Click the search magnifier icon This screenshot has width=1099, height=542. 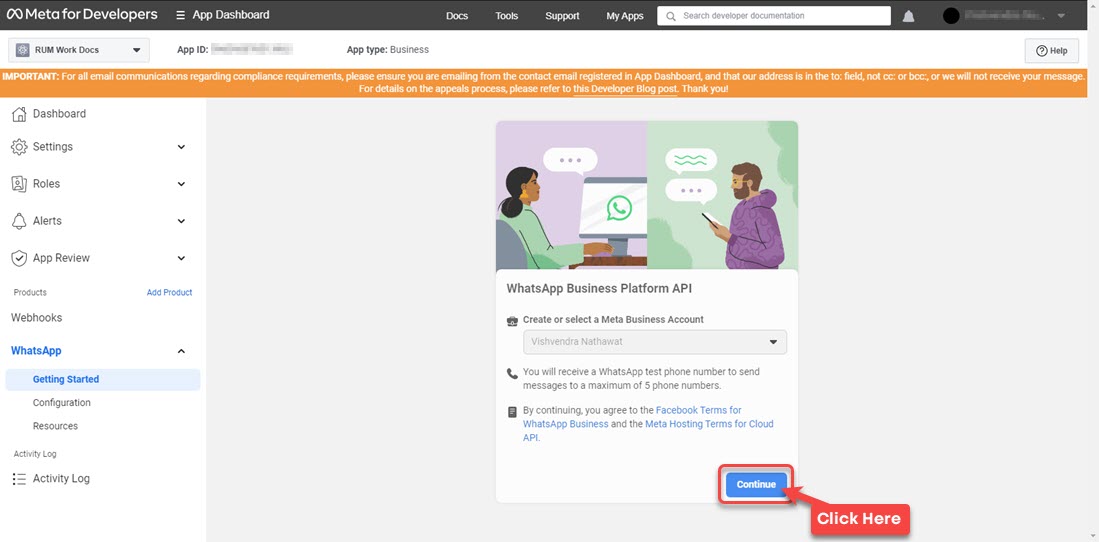671,15
